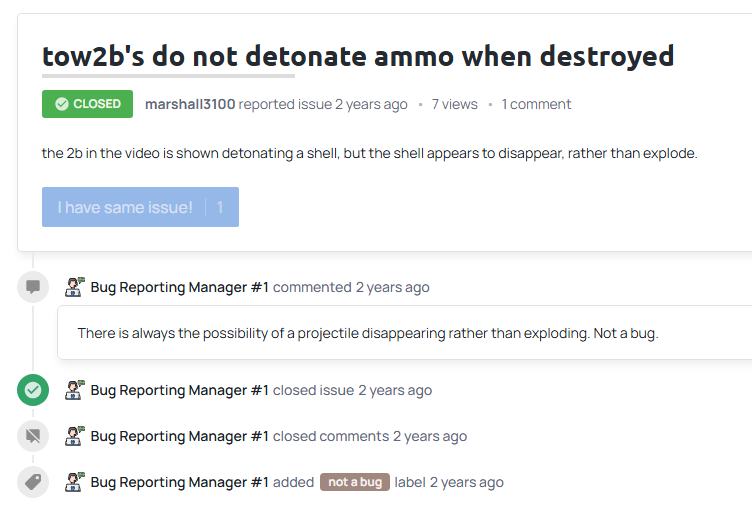Open Bug Reporting Manager #1 on 'closed issue' entry
This screenshot has width=752, height=517.
pyautogui.click(x=179, y=390)
